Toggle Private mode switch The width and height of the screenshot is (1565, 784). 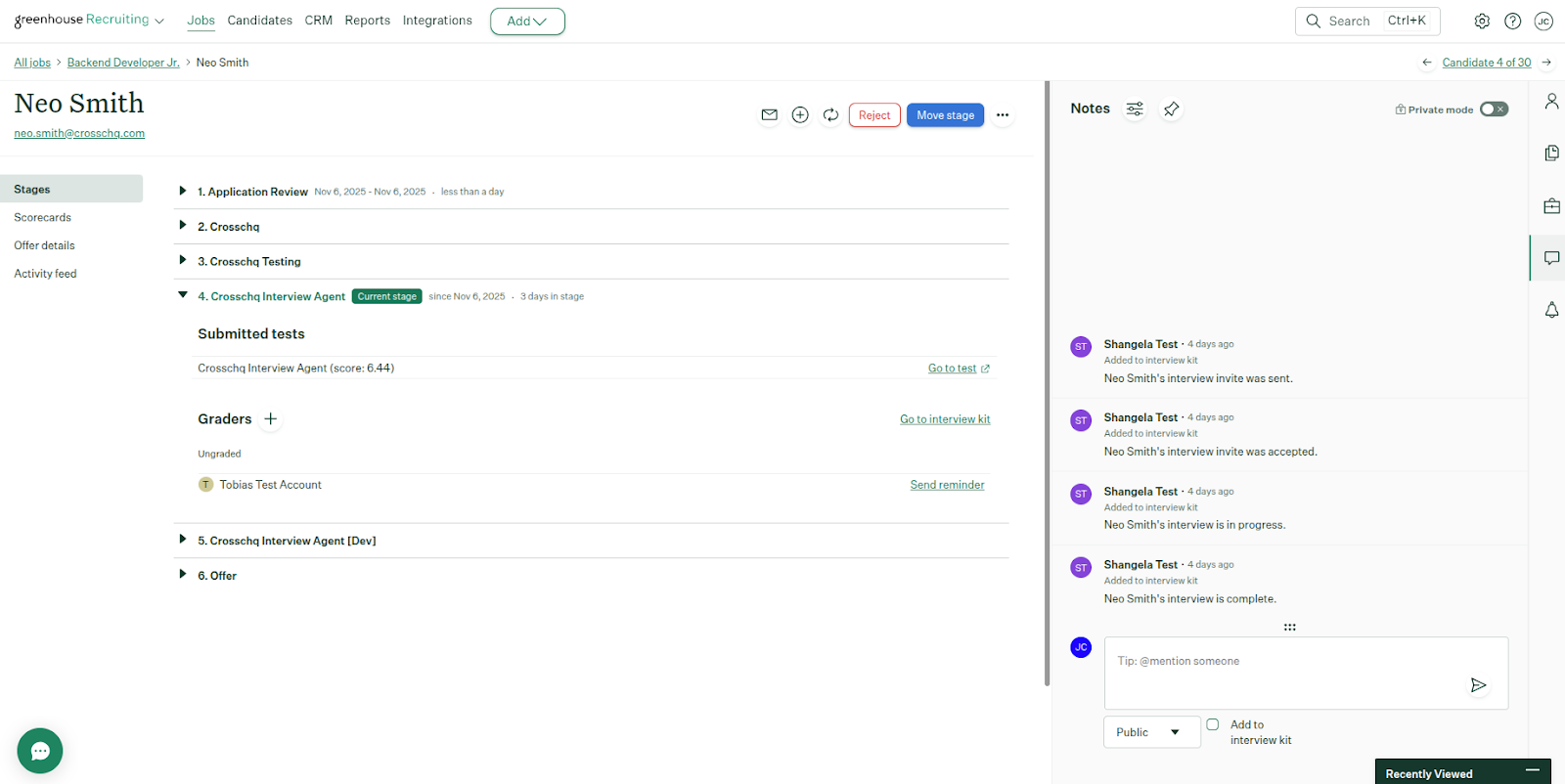[x=1494, y=109]
